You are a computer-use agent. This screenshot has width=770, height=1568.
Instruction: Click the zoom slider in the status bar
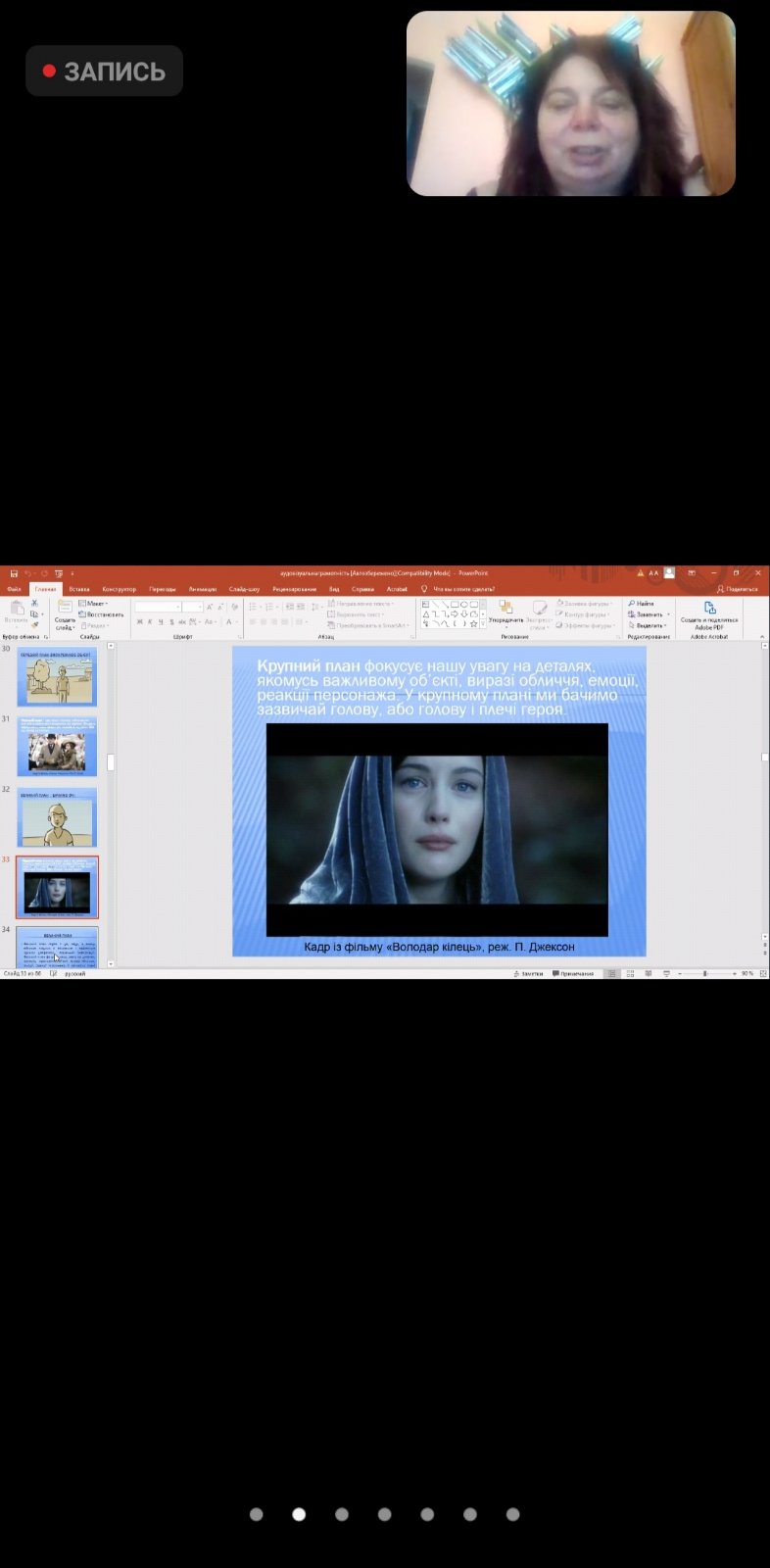[x=705, y=973]
